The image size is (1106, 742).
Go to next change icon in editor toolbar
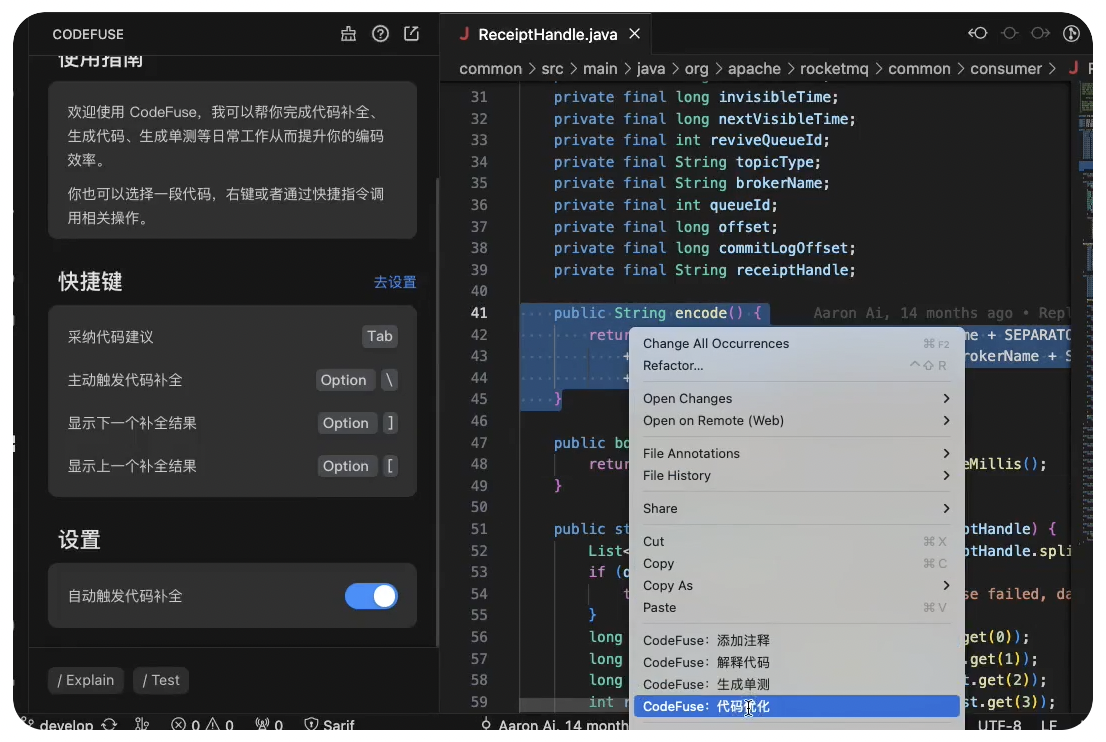(1040, 33)
